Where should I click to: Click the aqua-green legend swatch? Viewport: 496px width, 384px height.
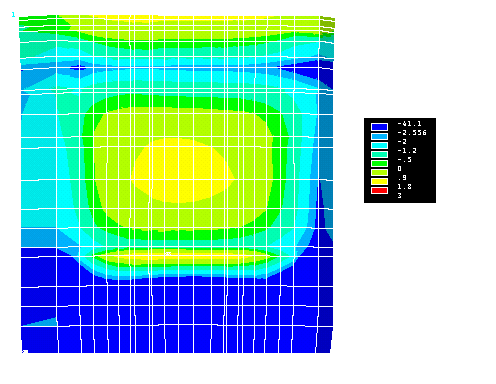coord(379,154)
